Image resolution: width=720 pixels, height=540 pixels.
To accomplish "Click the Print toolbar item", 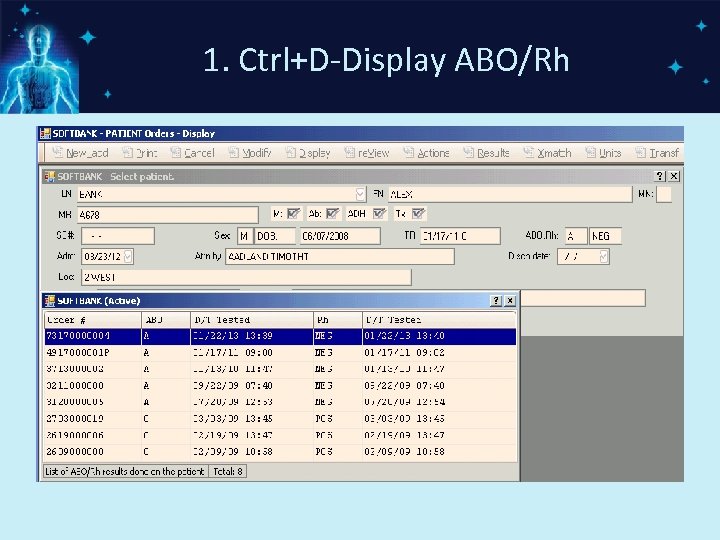I will [140, 153].
